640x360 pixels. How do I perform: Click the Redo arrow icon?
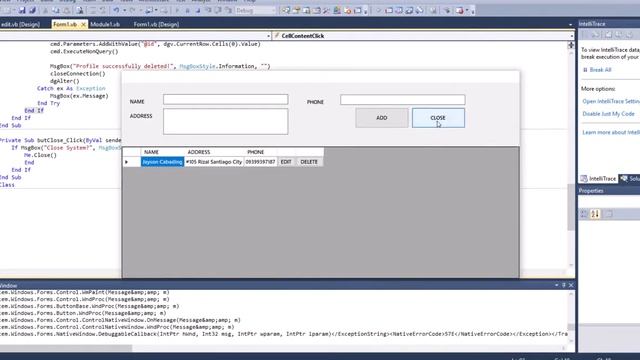[x=133, y=10]
